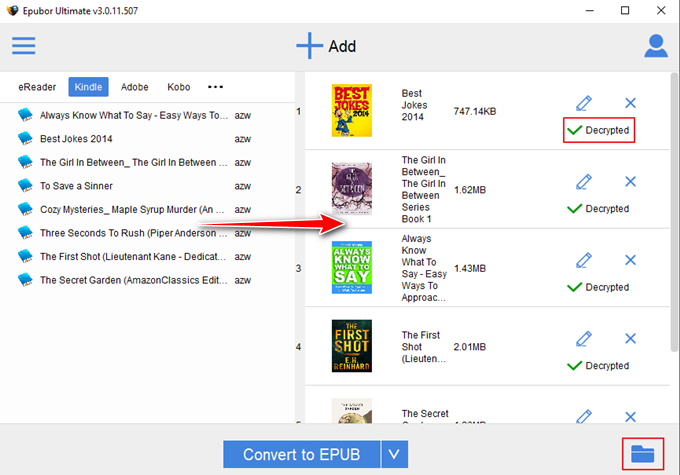This screenshot has width=680, height=475.
Task: Switch to the Adobe tab
Action: [x=134, y=87]
